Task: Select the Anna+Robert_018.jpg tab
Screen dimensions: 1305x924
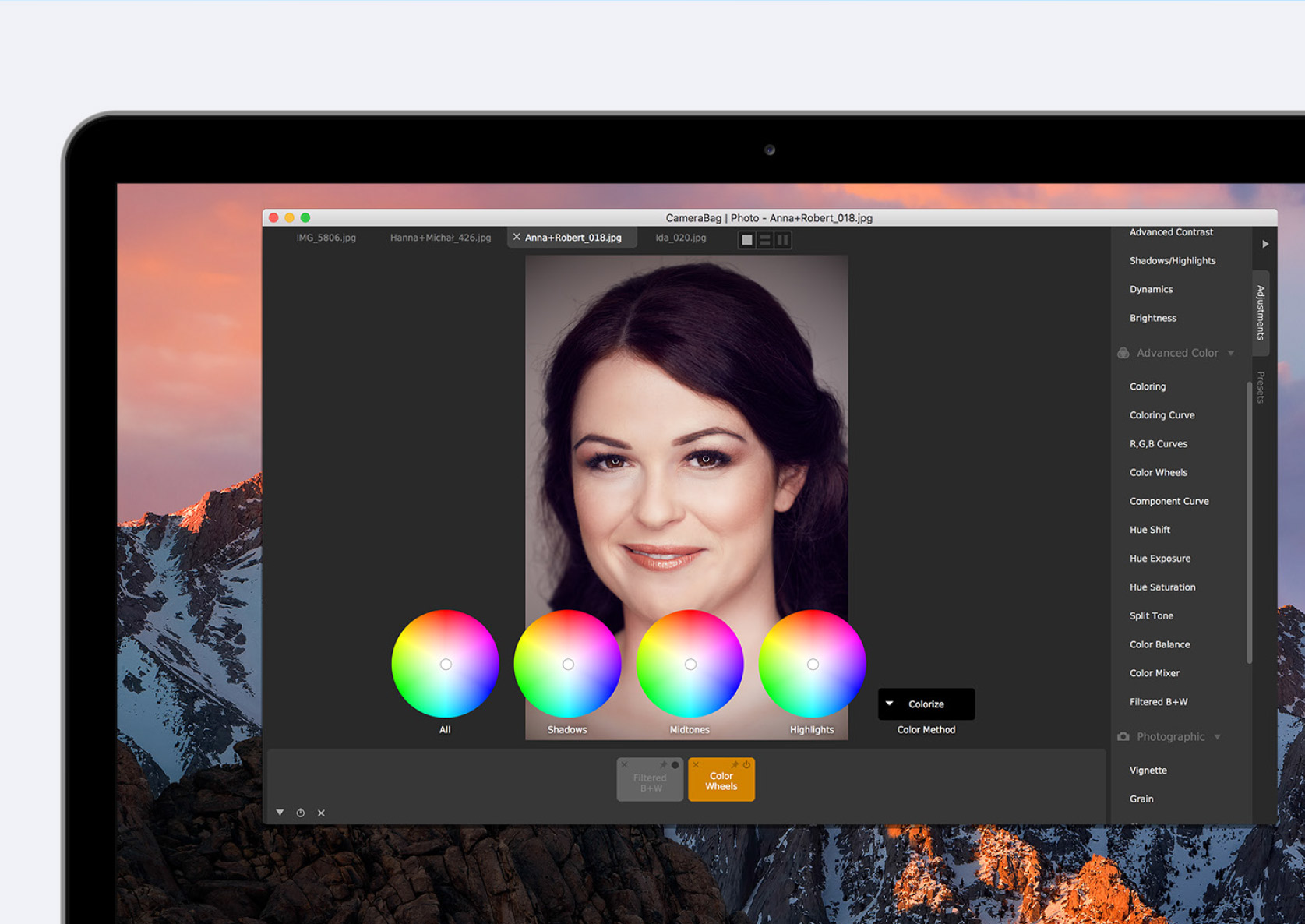Action: (573, 238)
